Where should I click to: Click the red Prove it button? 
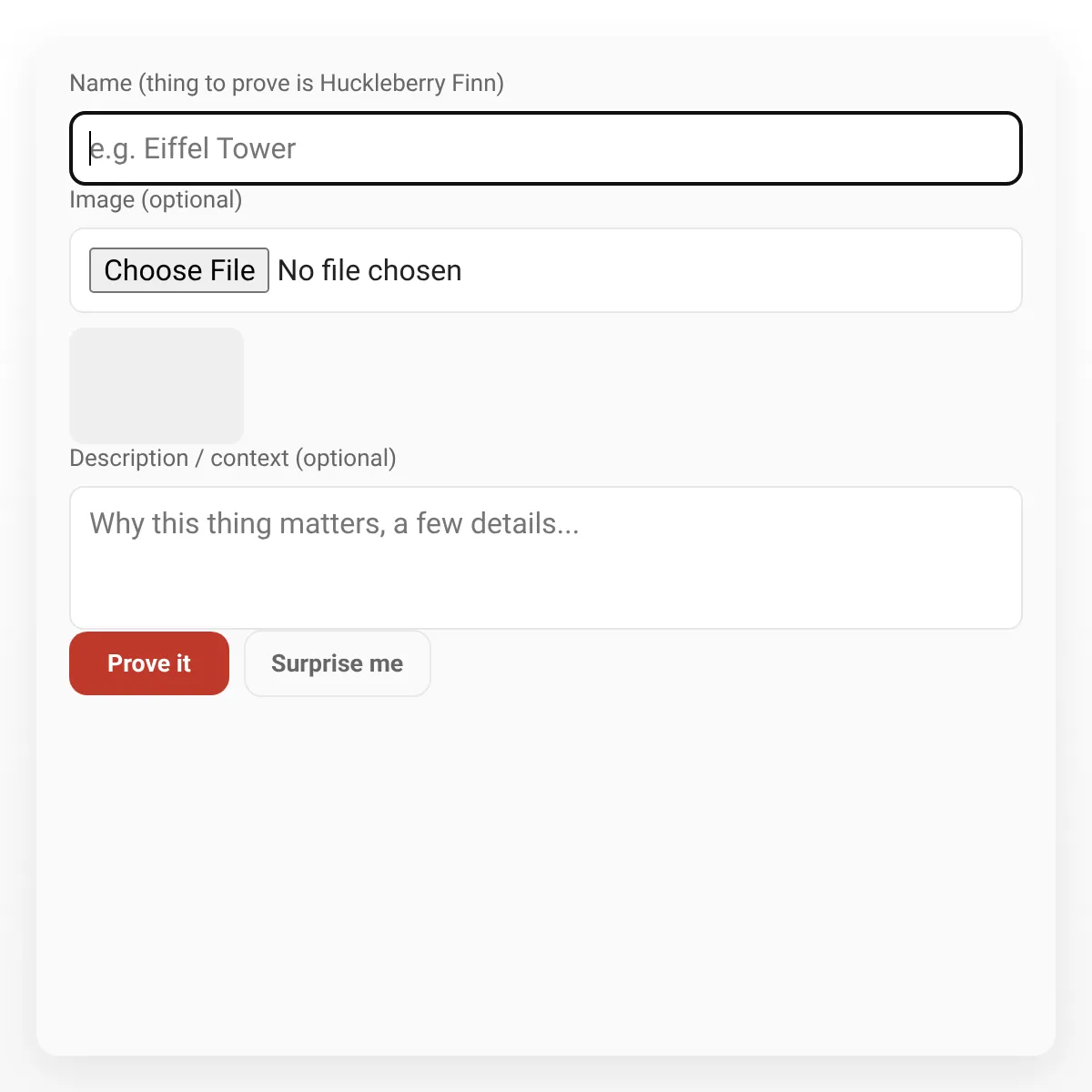pyautogui.click(x=149, y=663)
